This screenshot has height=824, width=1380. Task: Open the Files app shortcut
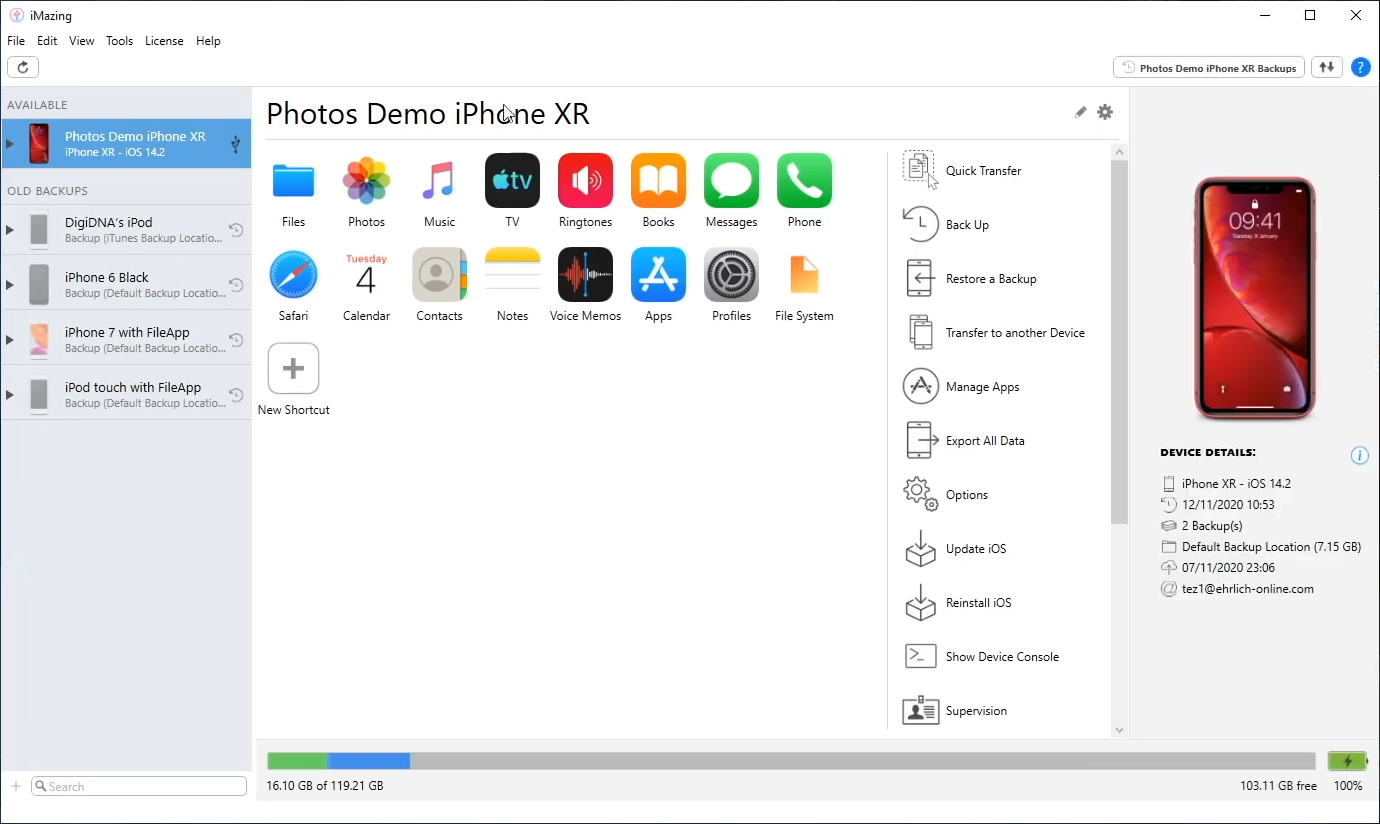(x=293, y=181)
